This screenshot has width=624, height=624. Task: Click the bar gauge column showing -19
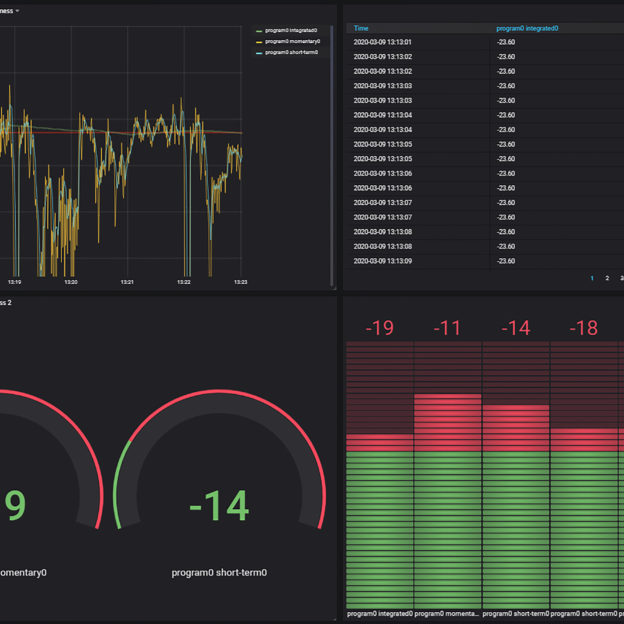click(380, 474)
